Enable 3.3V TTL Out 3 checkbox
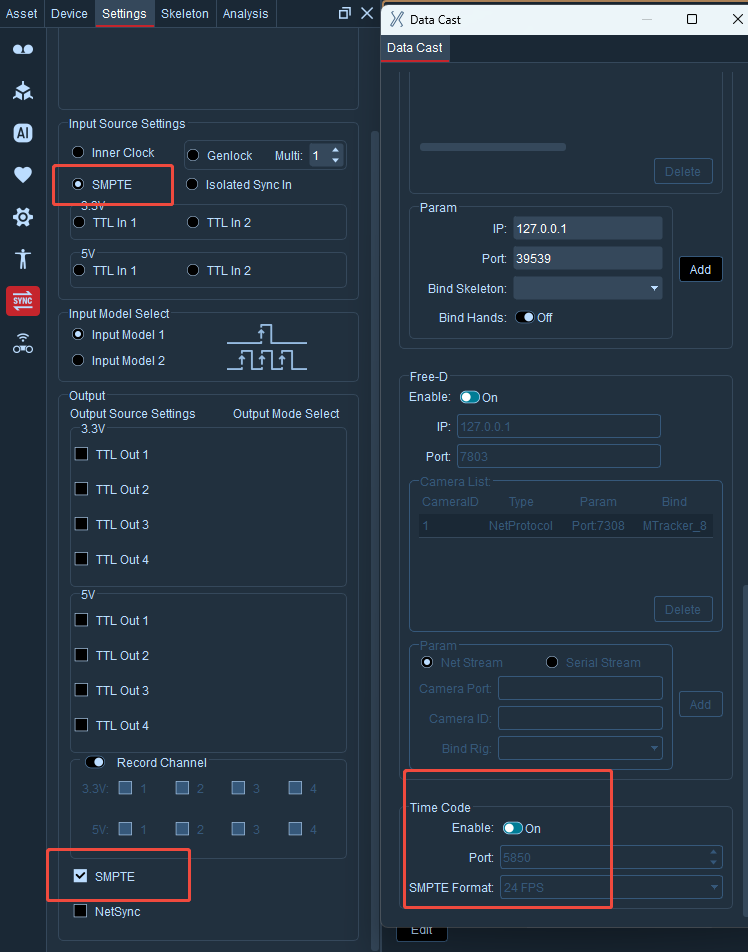Viewport: 748px width, 952px height. [x=81, y=524]
